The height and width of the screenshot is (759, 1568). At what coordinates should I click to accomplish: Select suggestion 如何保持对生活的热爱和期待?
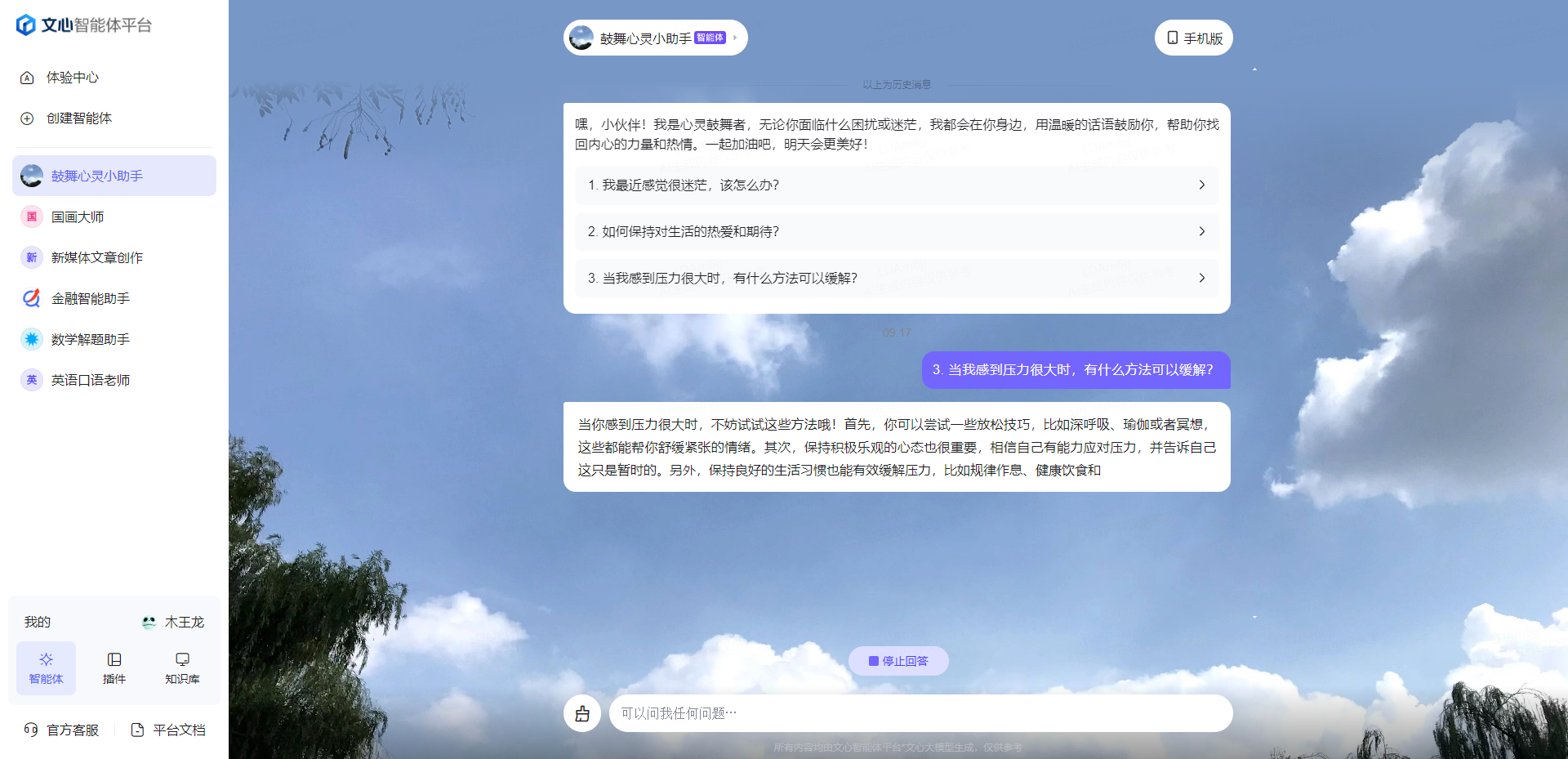pyautogui.click(x=897, y=232)
